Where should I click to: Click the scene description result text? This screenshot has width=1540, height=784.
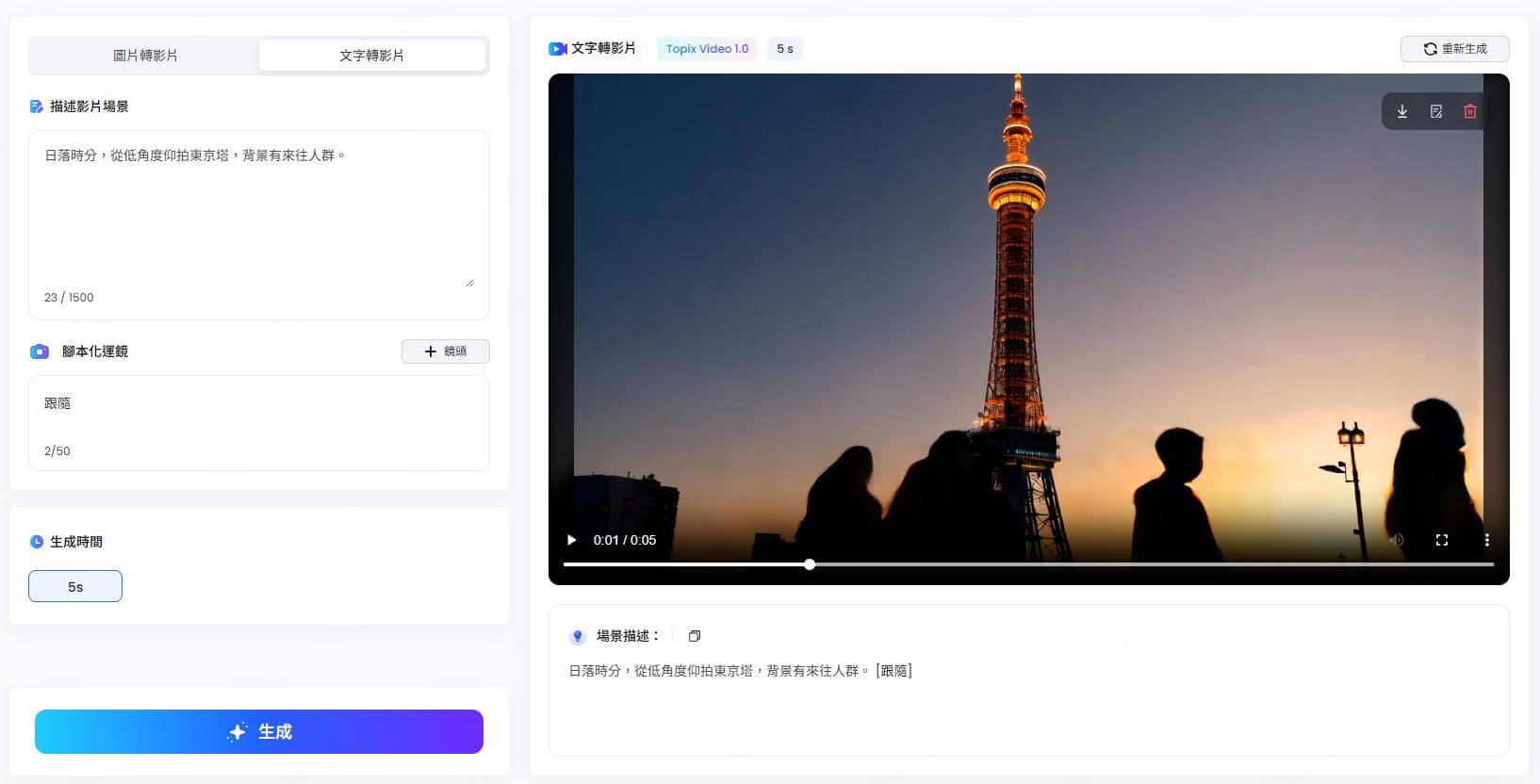[740, 671]
